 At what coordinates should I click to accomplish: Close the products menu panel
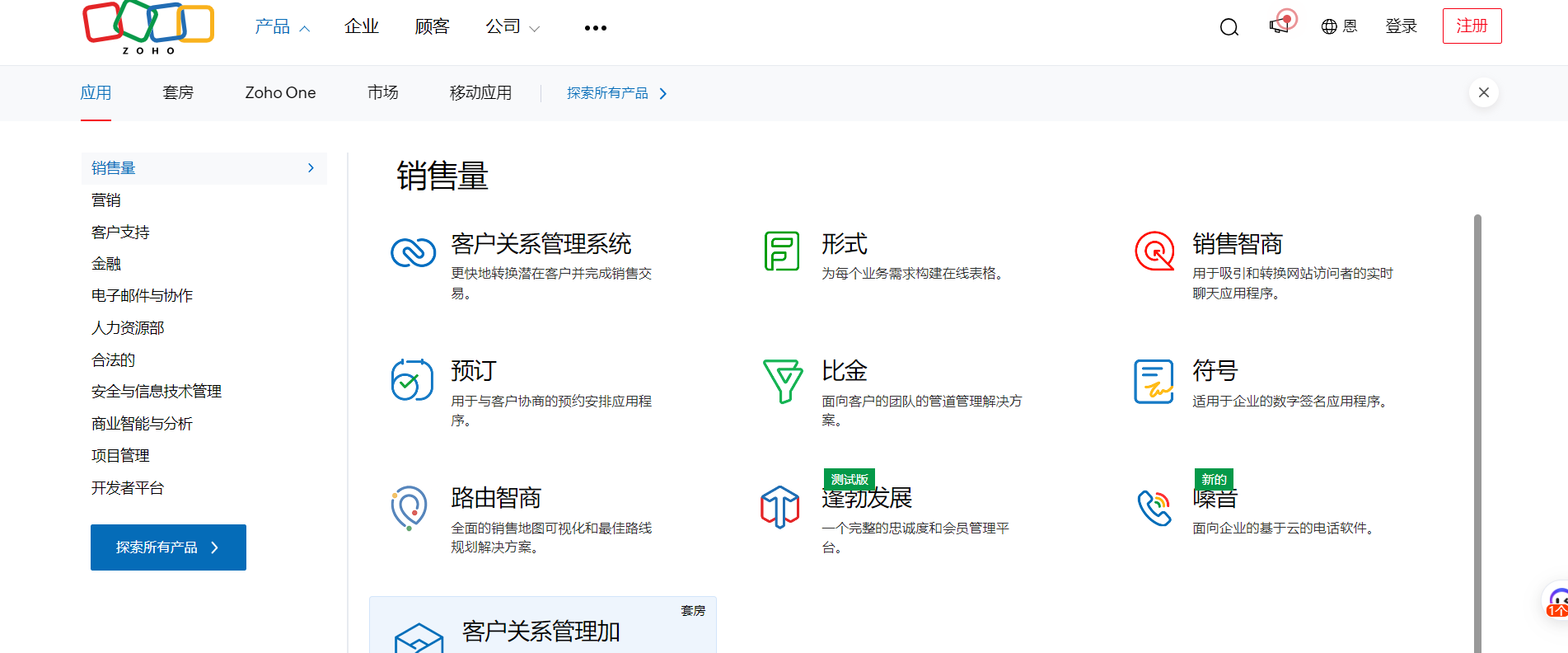click(x=1484, y=92)
